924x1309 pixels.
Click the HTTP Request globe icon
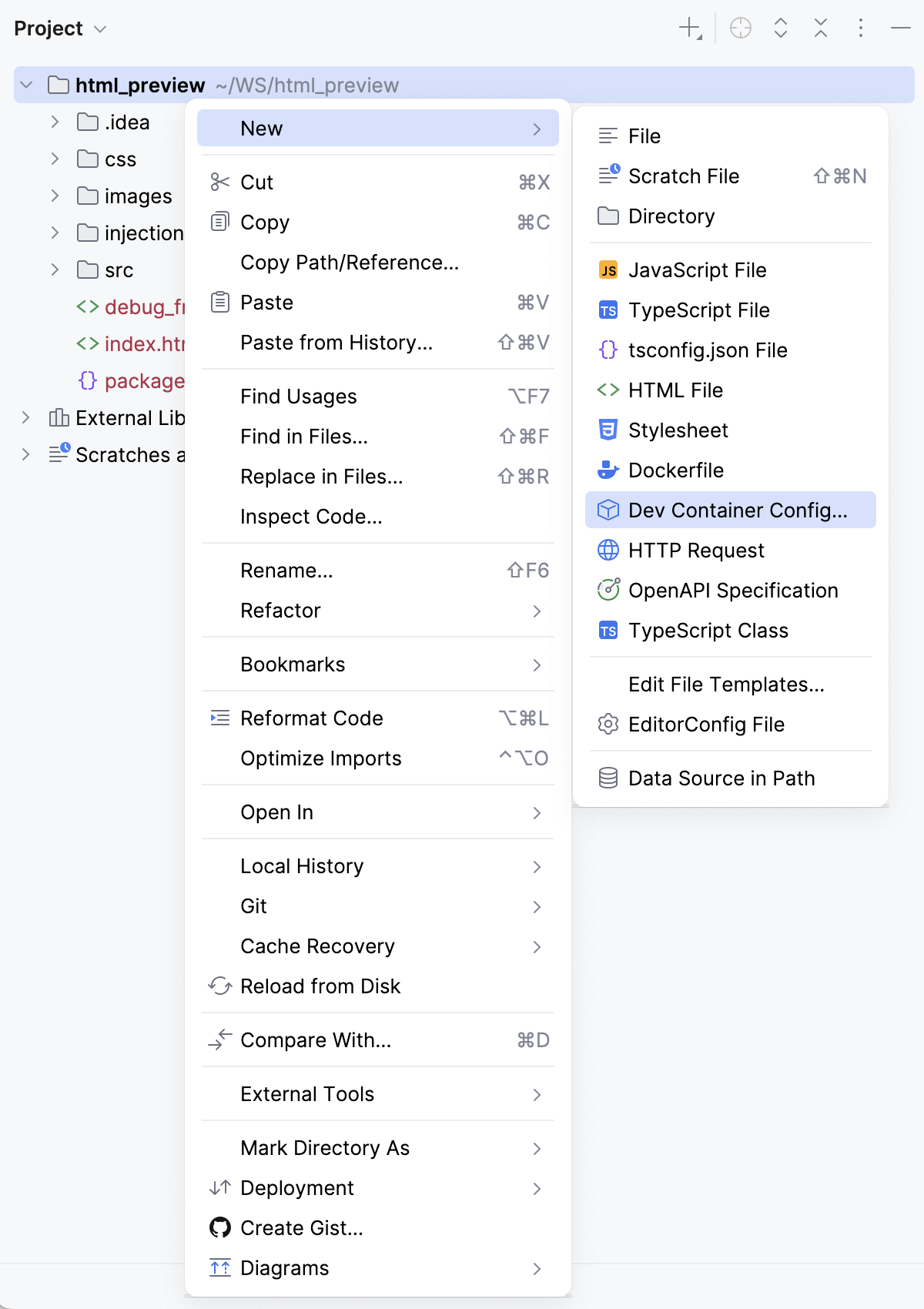[x=608, y=551]
